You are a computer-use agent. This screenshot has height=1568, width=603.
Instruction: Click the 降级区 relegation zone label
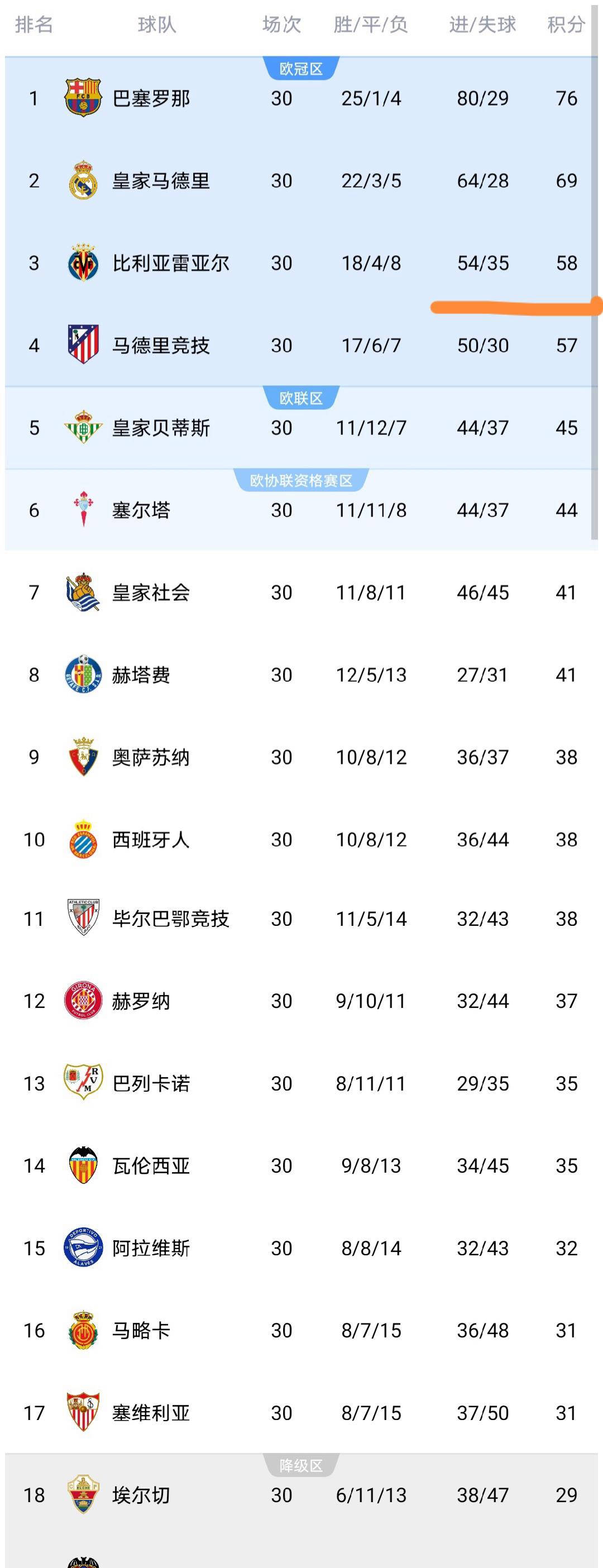point(300,1465)
